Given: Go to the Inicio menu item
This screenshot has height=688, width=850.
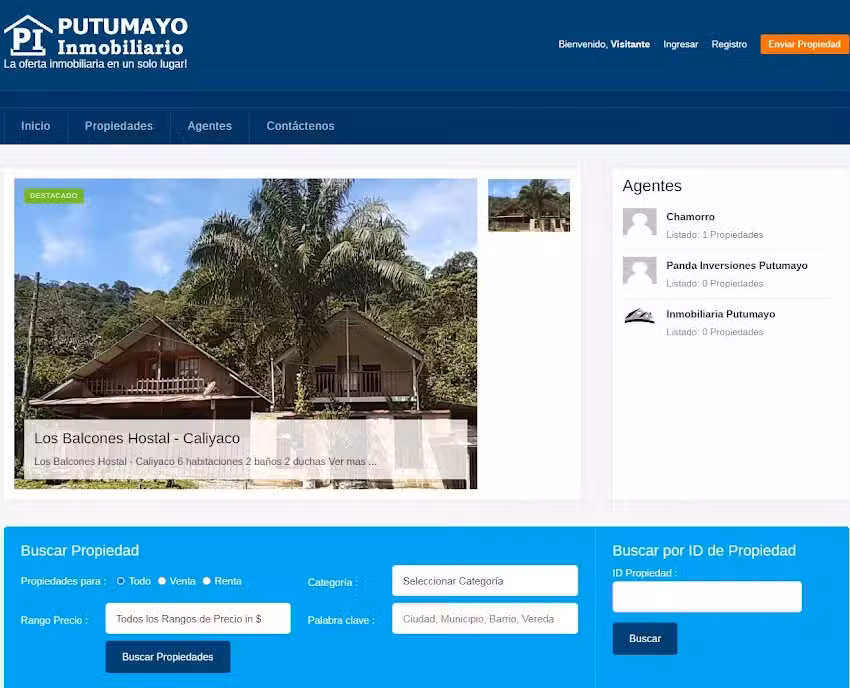Looking at the screenshot, I should (x=35, y=126).
